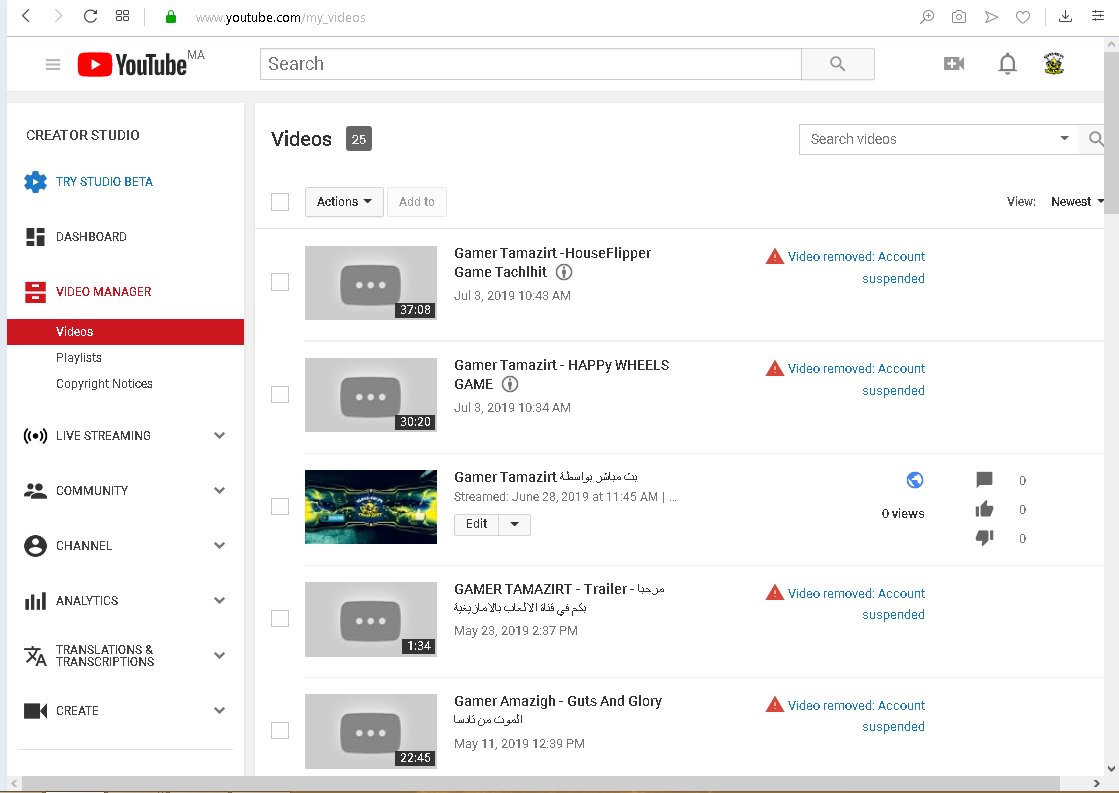Open the YouTube hamburger guide menu

click(x=53, y=65)
